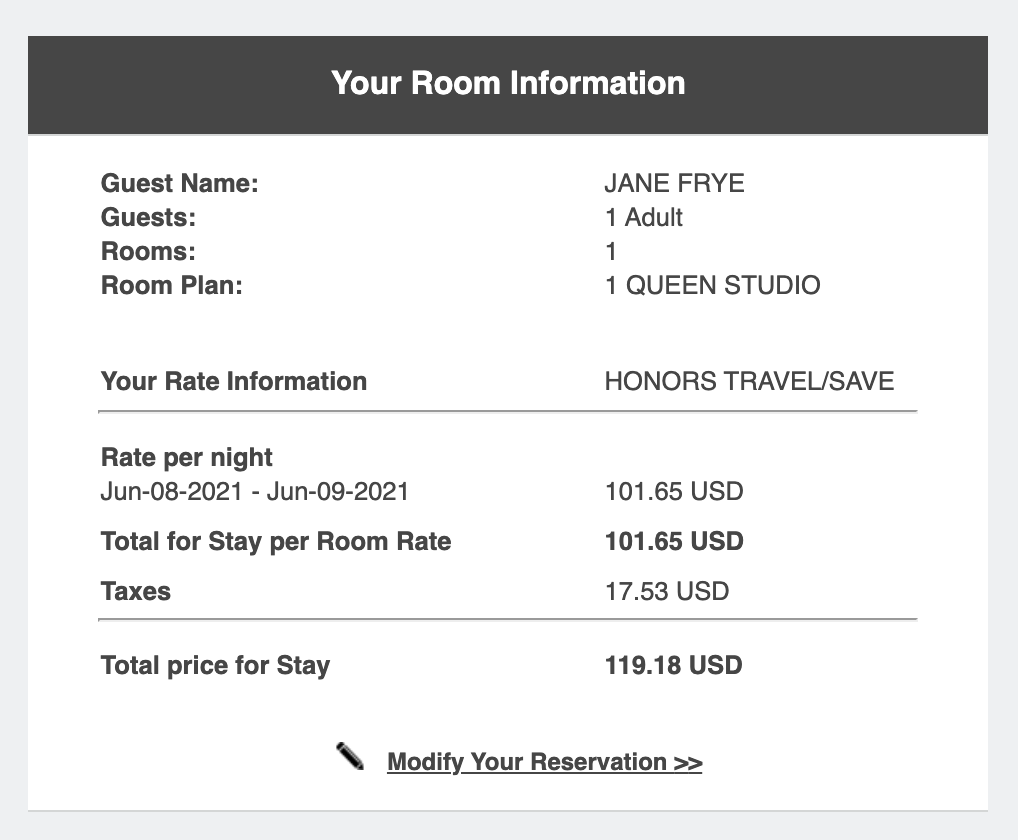Image resolution: width=1018 pixels, height=840 pixels.
Task: Select the 17.53 USD taxes amount
Action: [x=667, y=591]
